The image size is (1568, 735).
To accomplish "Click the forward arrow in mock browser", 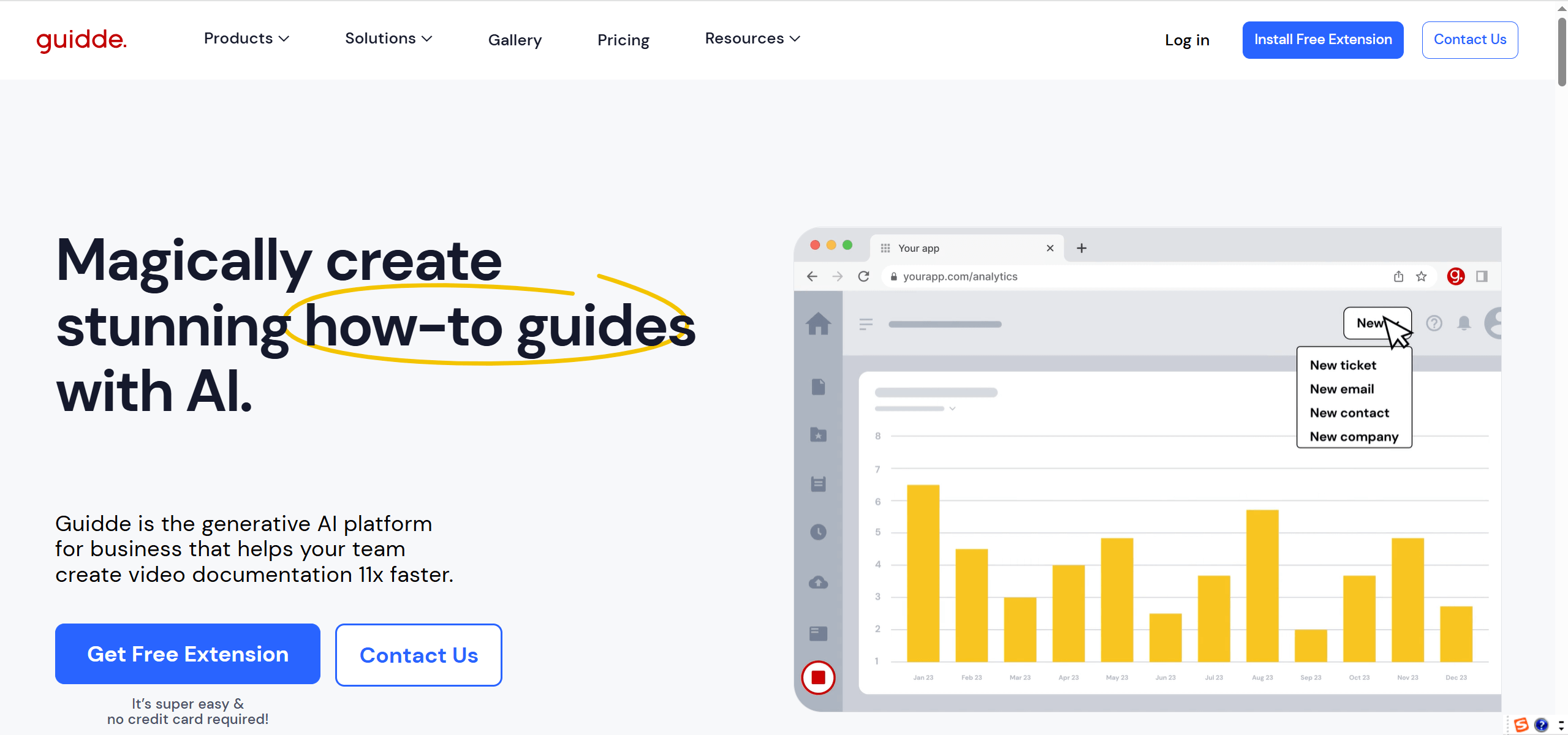I will 837,276.
